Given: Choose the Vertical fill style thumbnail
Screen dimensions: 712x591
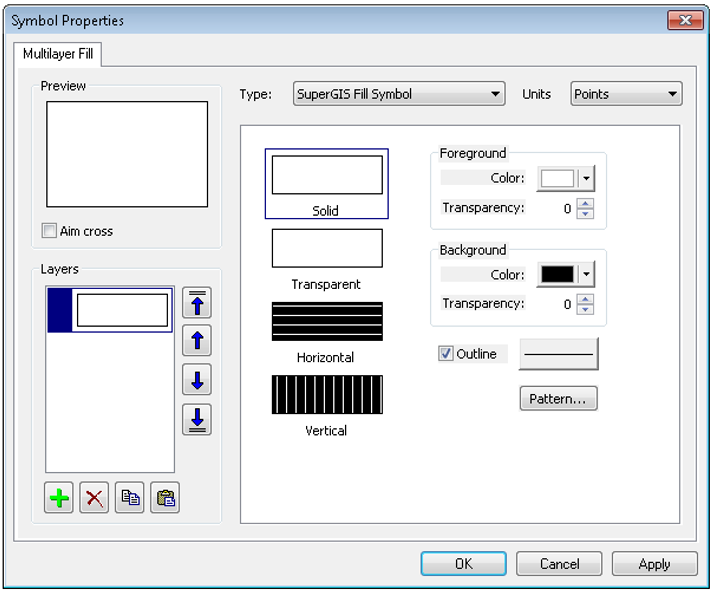Looking at the screenshot, I should coord(326,395).
